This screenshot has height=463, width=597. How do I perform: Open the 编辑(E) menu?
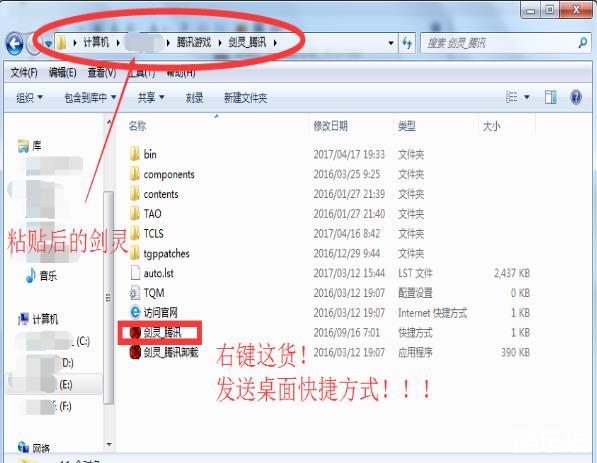(x=62, y=72)
